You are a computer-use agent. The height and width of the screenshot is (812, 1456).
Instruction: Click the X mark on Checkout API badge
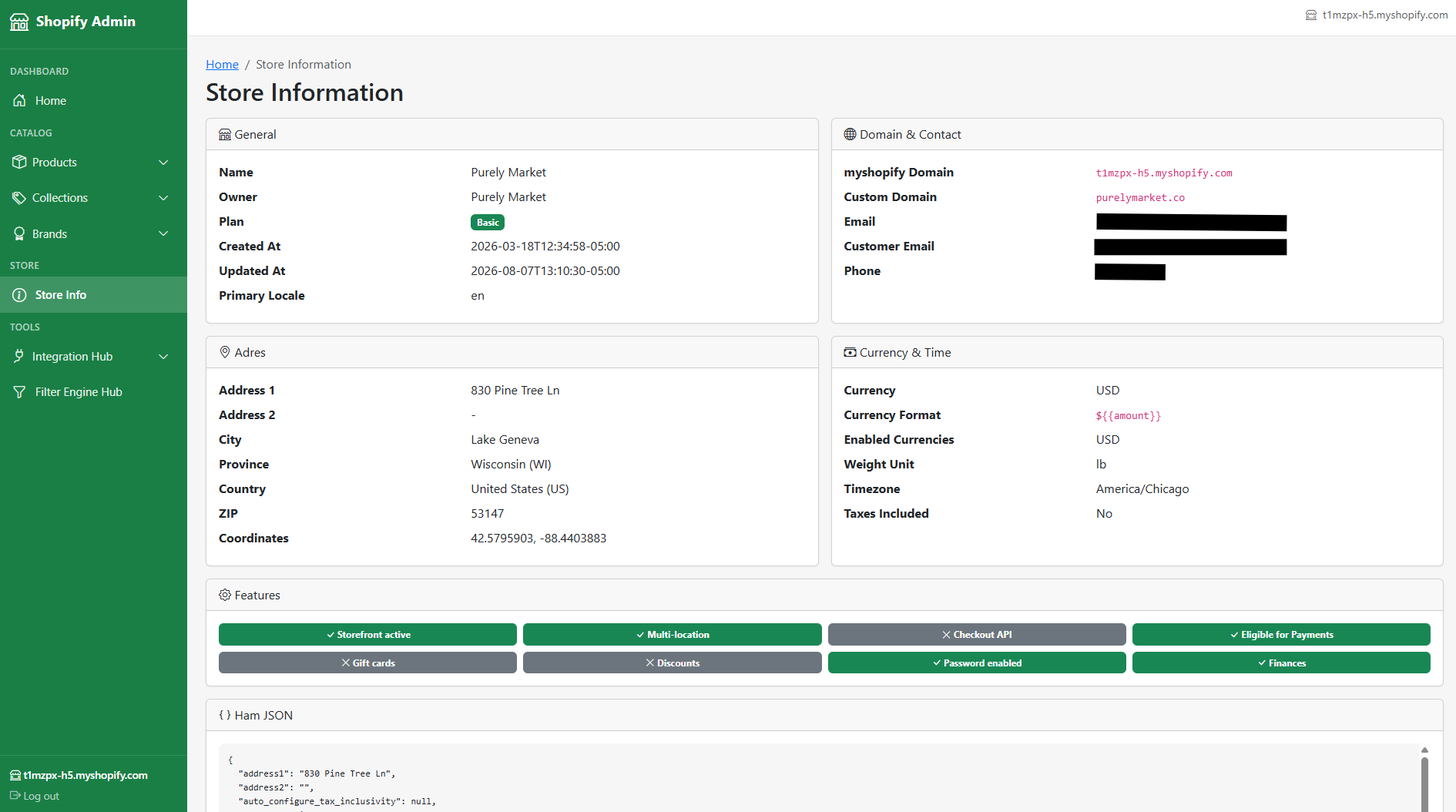947,635
